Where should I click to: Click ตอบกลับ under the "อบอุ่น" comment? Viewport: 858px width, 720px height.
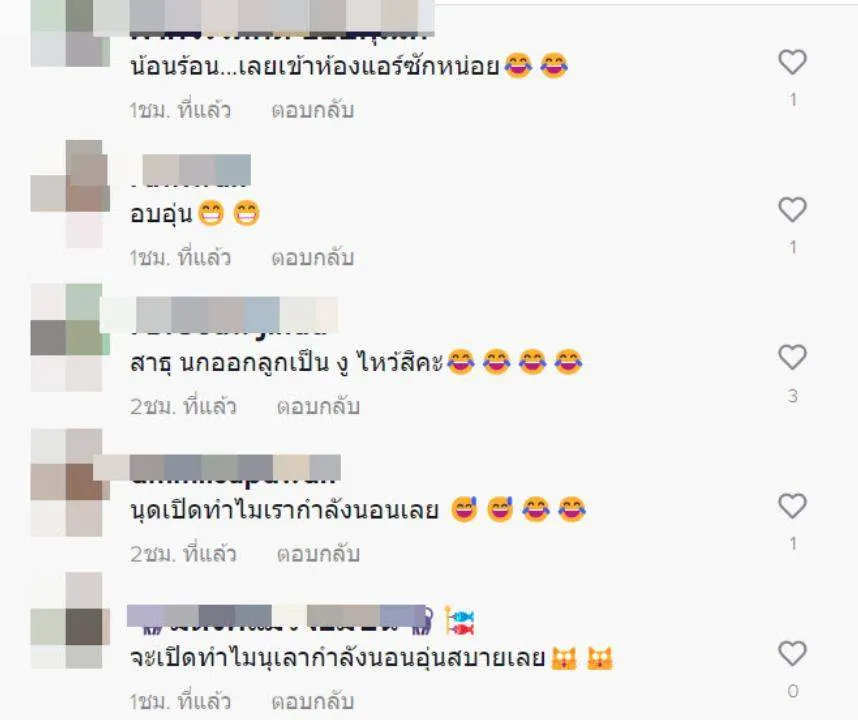[x=313, y=258]
